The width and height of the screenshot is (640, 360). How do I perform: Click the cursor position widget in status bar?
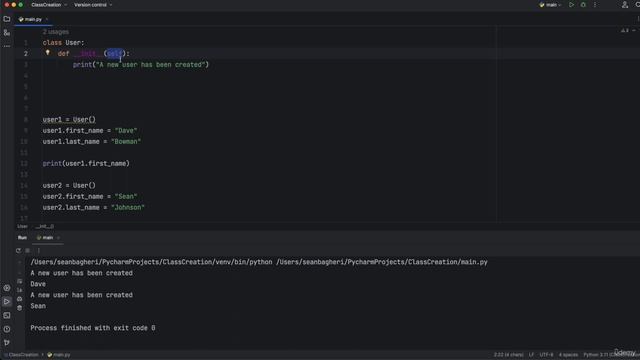[509, 355]
